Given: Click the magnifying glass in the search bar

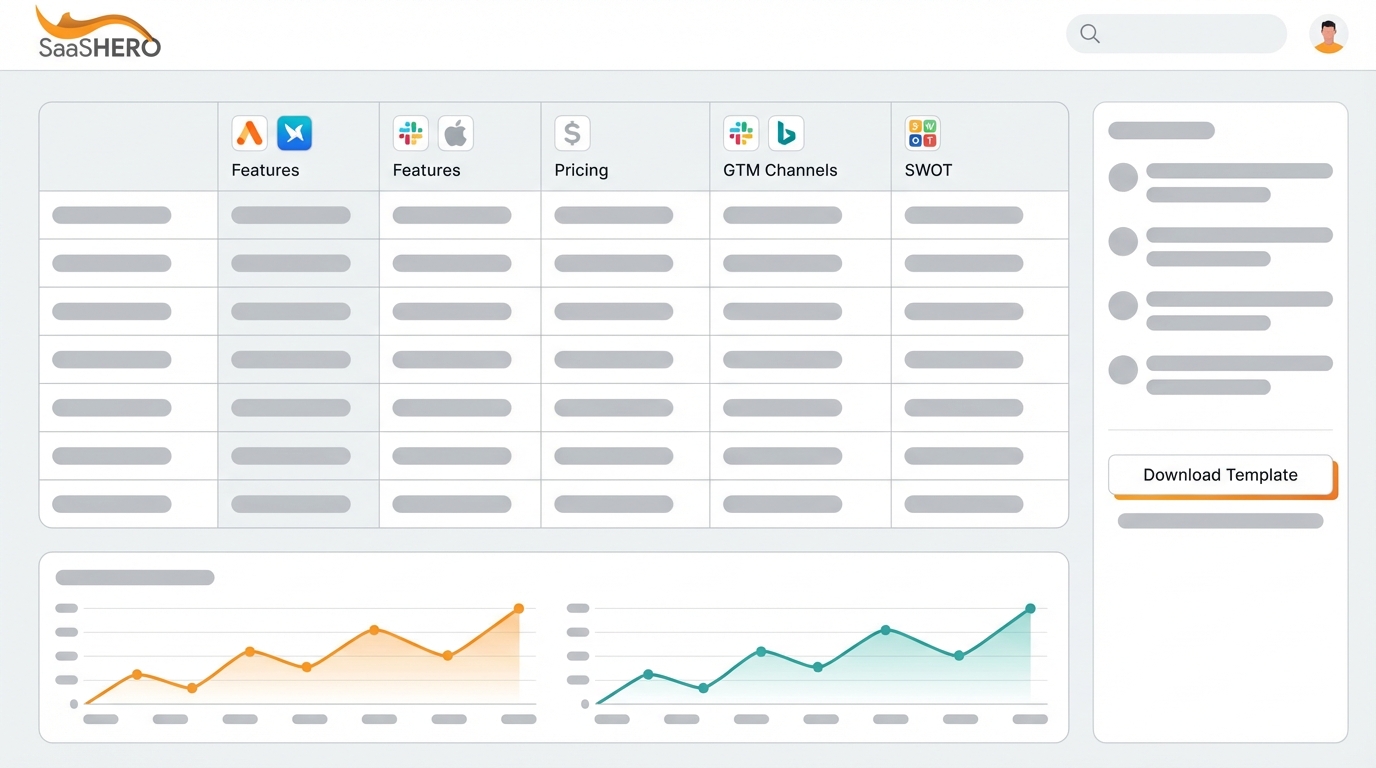Looking at the screenshot, I should pyautogui.click(x=1089, y=33).
